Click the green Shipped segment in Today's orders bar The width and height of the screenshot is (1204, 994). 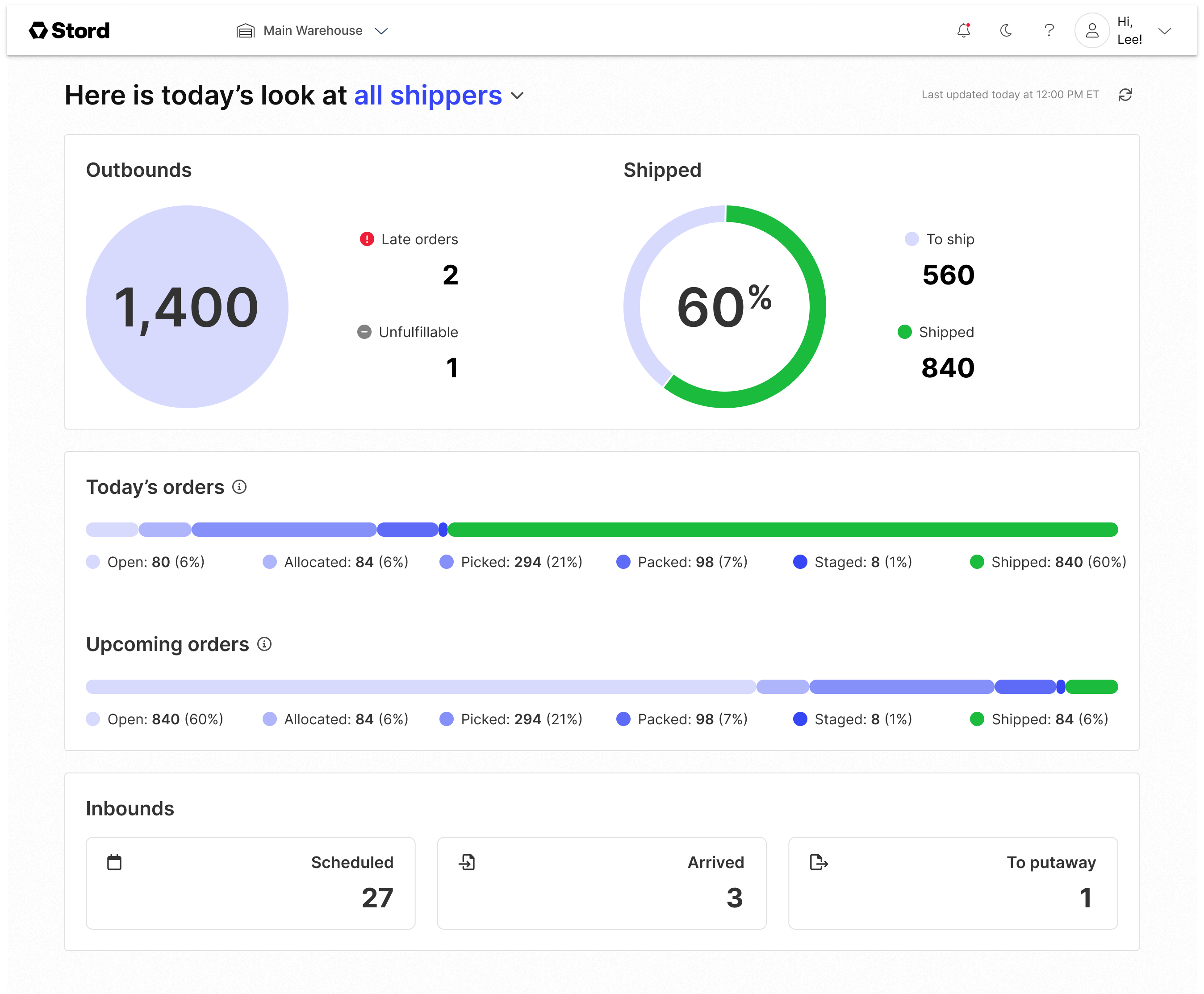(782, 530)
